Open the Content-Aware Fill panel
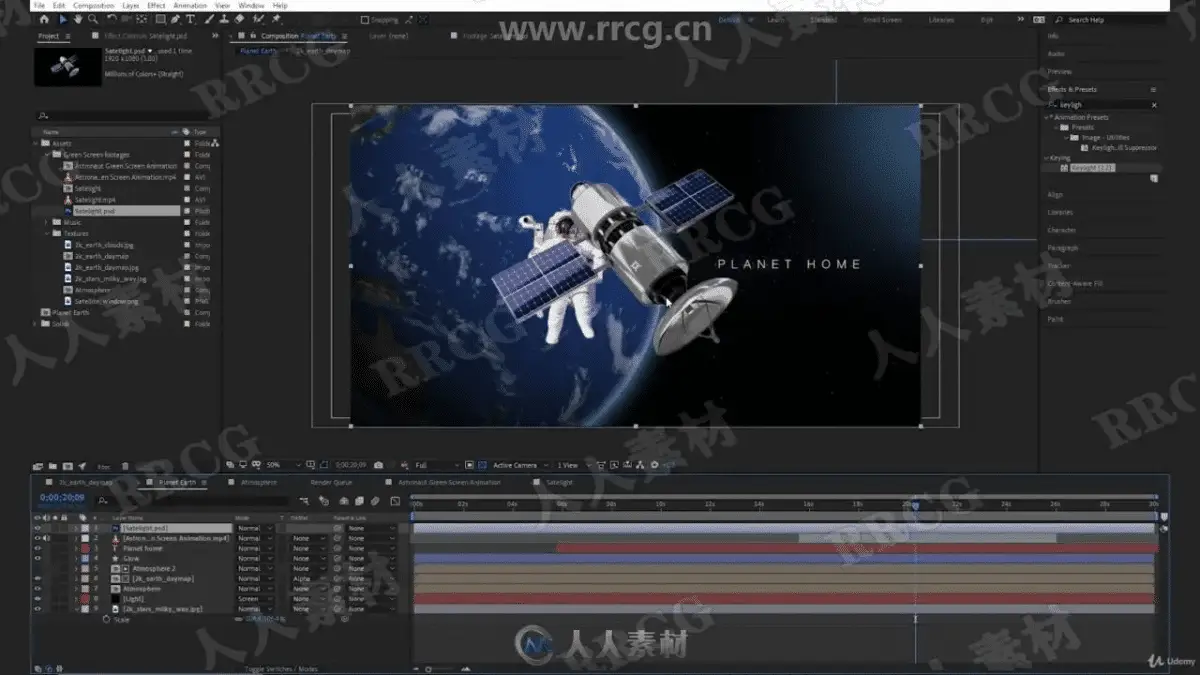The image size is (1200, 675). 1074,284
